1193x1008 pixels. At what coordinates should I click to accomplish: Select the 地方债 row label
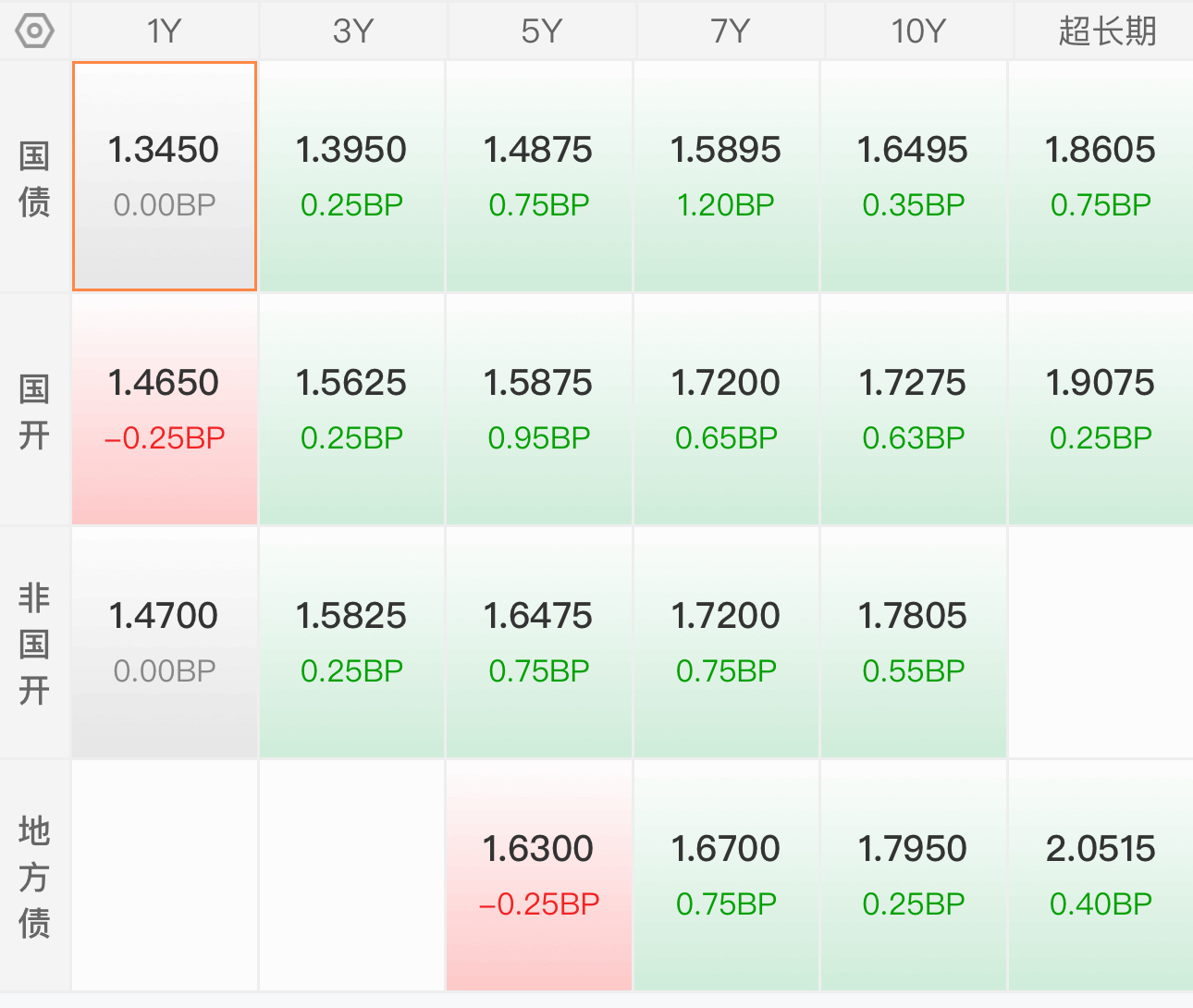pyautogui.click(x=34, y=876)
